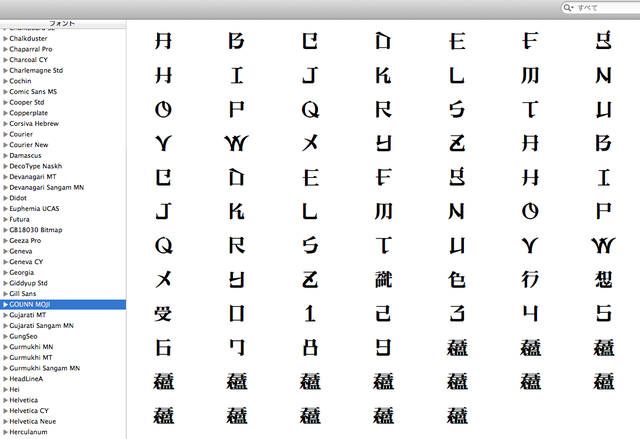Select Devanagari Sangam MN font
Image resolution: width=640 pixels, height=439 pixels.
pyautogui.click(x=47, y=187)
